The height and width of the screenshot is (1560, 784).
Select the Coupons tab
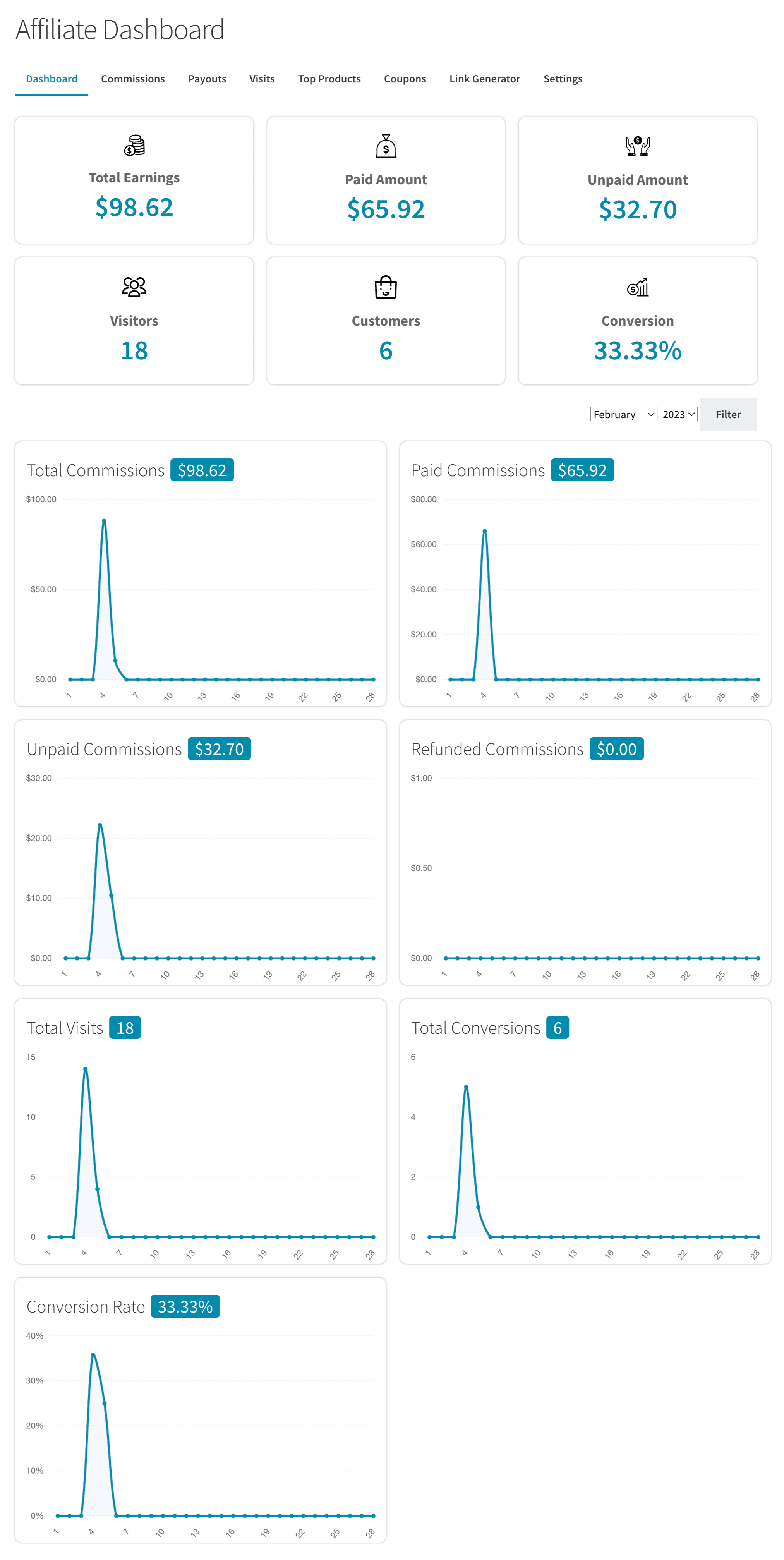pyautogui.click(x=405, y=79)
